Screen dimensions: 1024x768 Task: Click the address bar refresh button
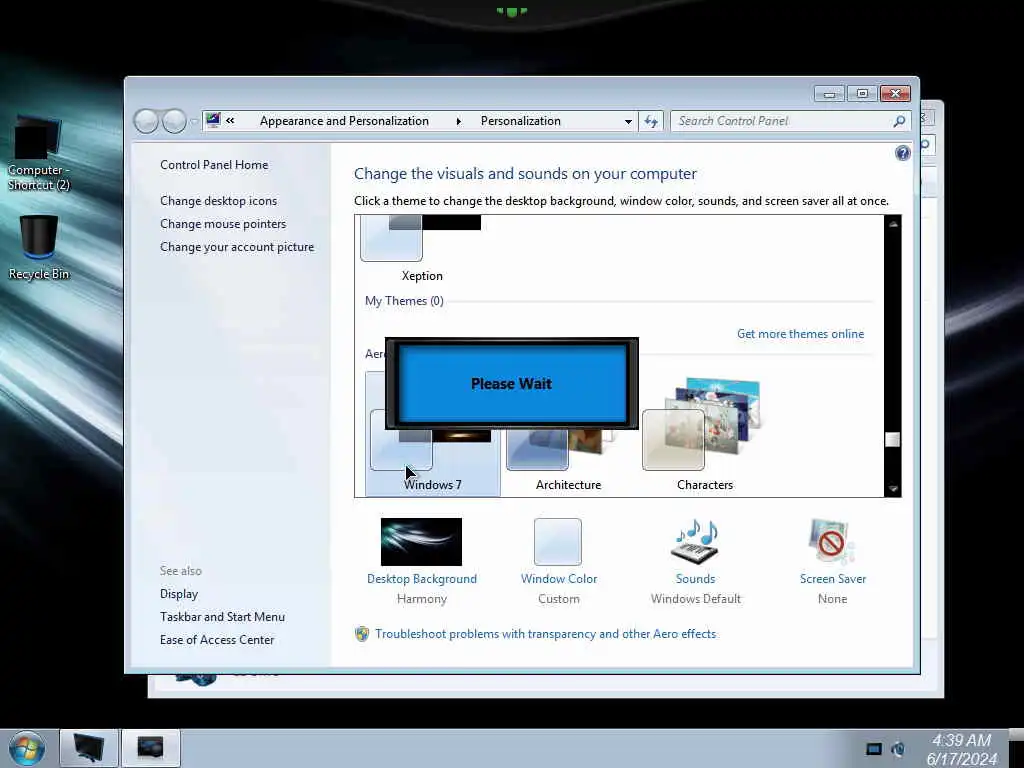651,121
